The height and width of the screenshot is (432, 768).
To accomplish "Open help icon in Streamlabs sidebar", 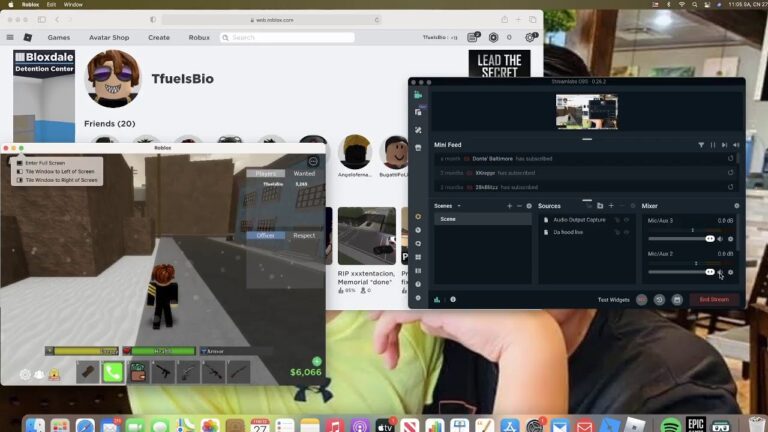I will click(418, 284).
